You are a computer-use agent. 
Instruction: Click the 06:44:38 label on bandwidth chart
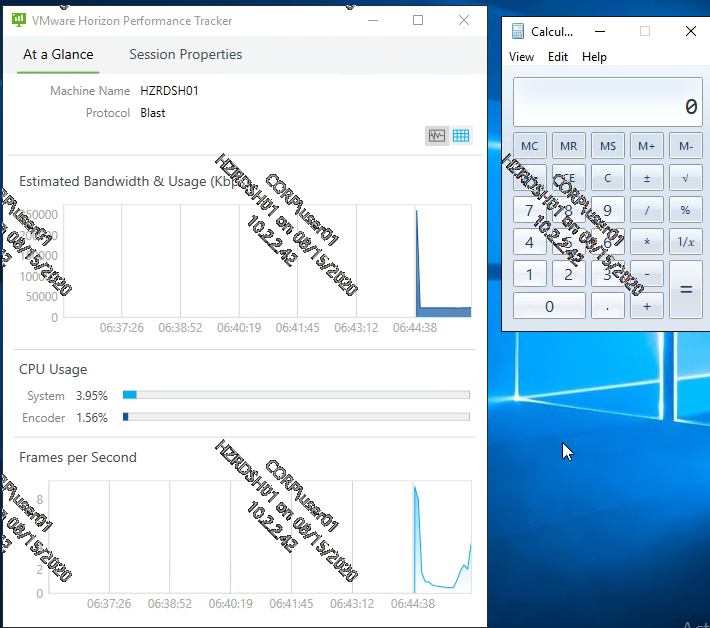click(x=415, y=327)
